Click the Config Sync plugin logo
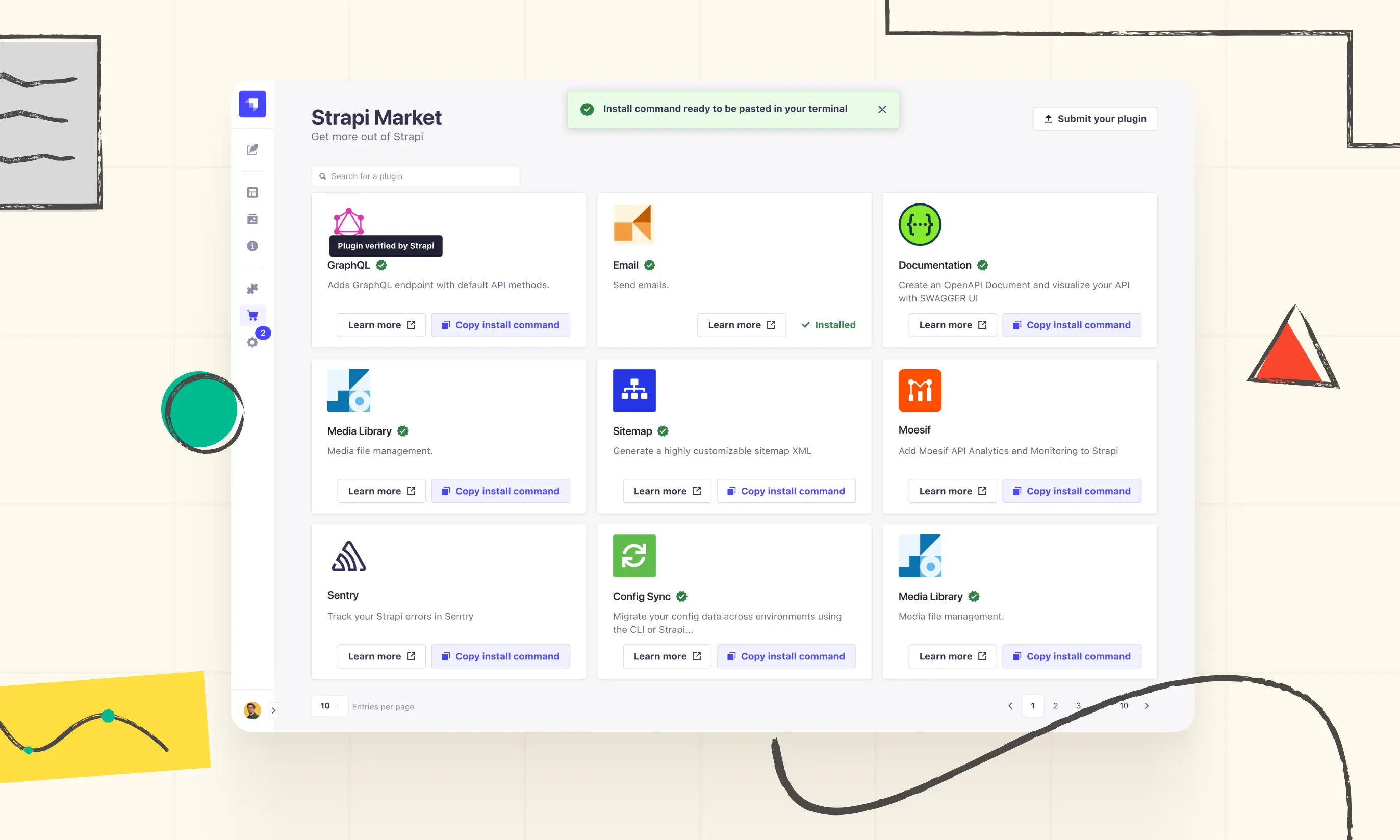This screenshot has width=1400, height=840. point(634,555)
